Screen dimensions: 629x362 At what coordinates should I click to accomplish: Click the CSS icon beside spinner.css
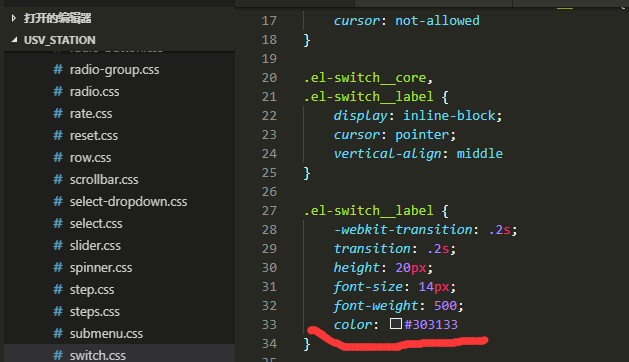pos(58,268)
